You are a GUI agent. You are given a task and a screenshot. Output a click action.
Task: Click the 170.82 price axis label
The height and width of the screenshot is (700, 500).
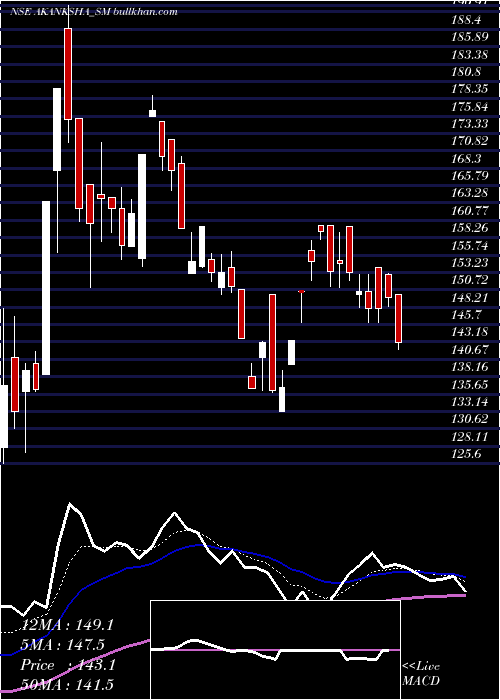click(x=469, y=142)
